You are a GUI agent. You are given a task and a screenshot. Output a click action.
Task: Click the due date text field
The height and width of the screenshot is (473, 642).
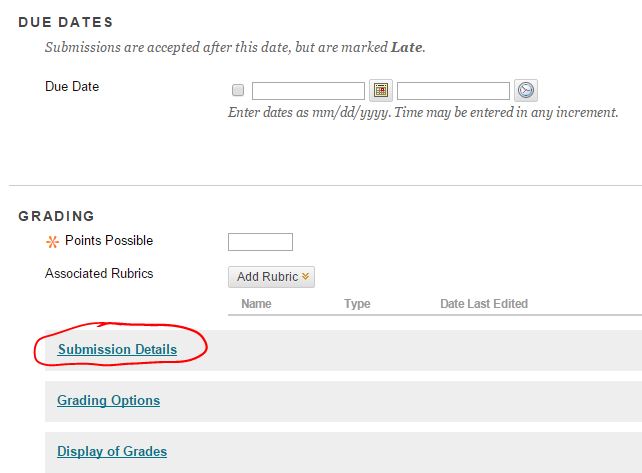pyautogui.click(x=308, y=91)
